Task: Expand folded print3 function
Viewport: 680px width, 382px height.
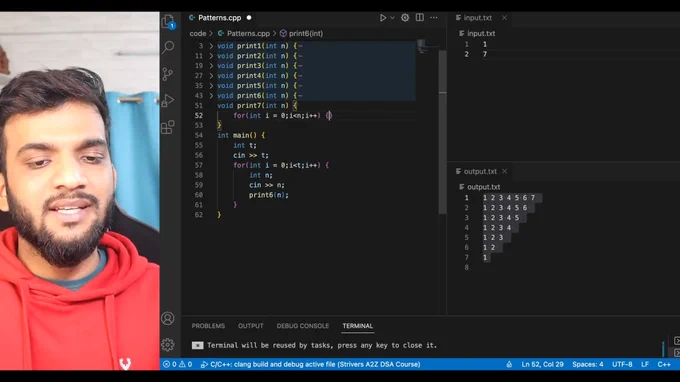Action: pos(211,66)
